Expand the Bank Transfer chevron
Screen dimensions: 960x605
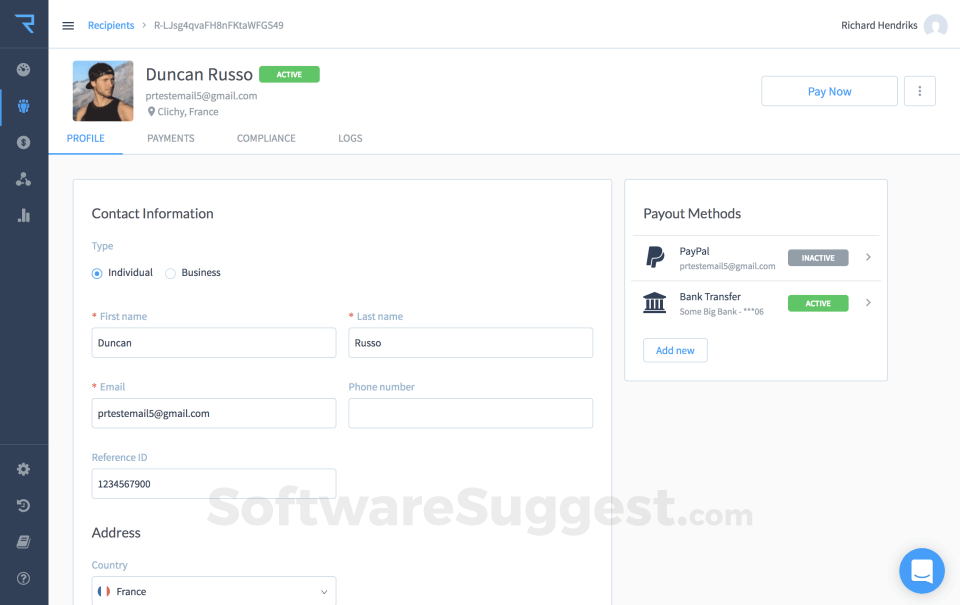(x=868, y=302)
